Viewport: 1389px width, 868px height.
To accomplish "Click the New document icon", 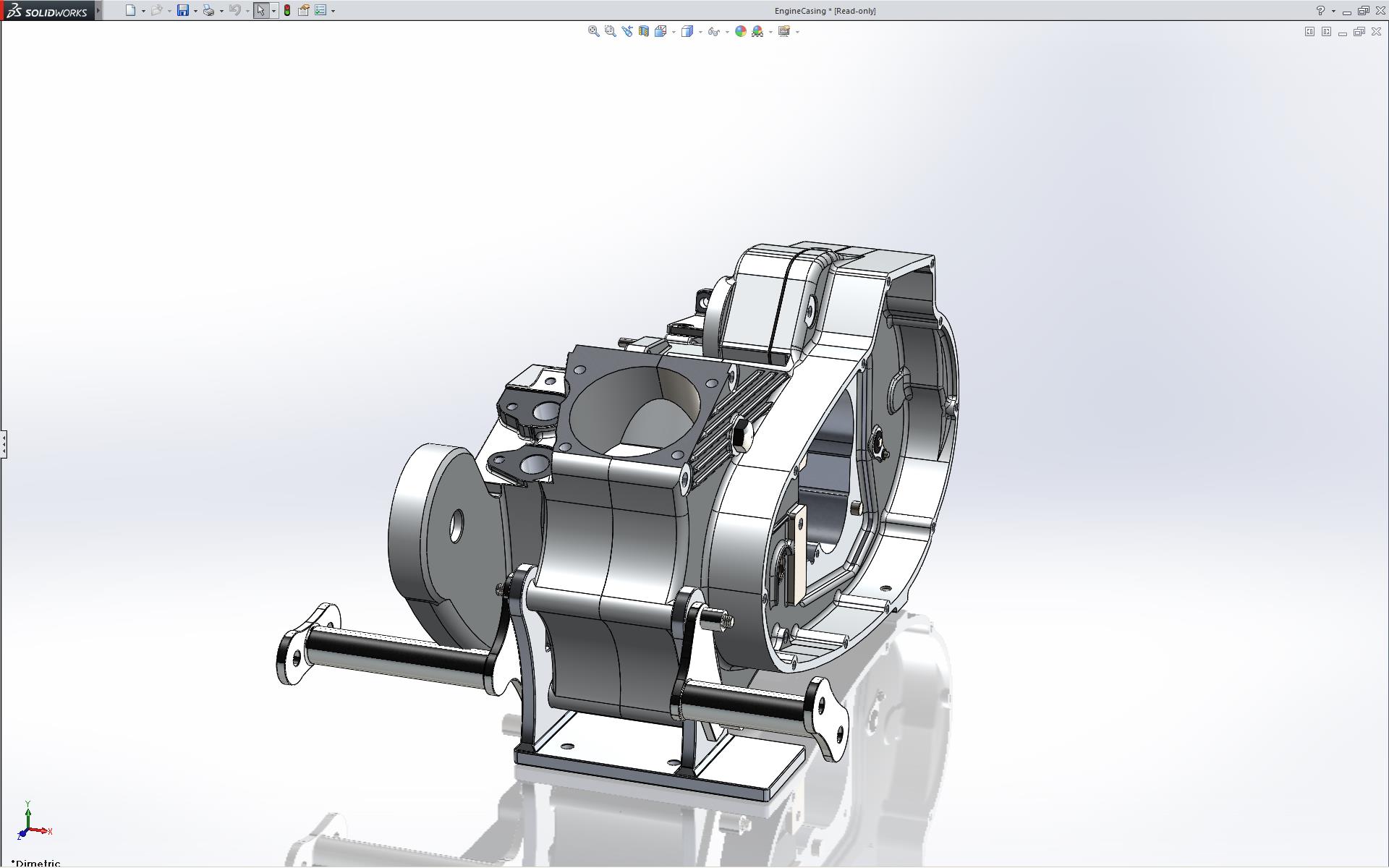I will point(130,10).
